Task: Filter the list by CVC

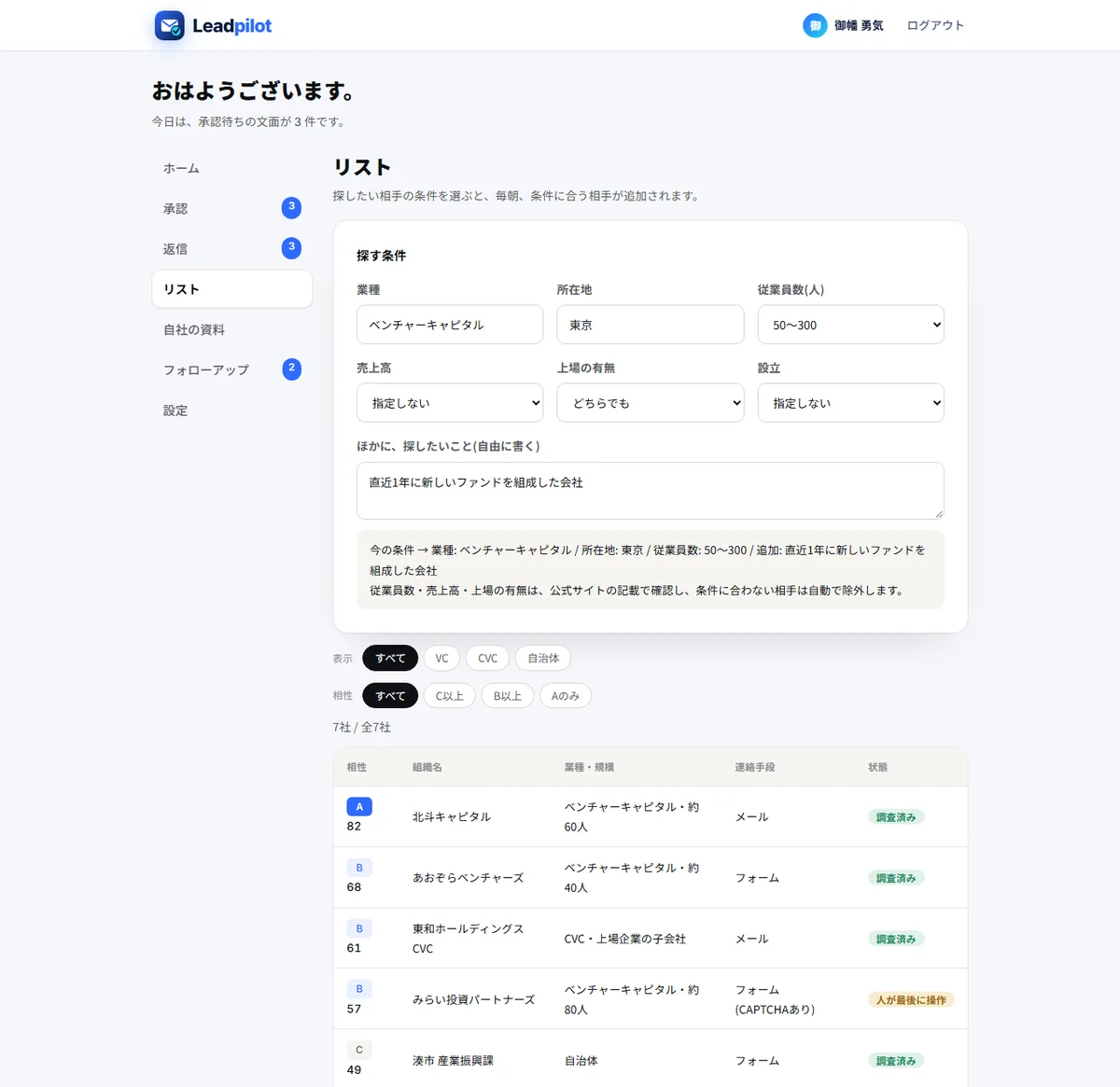Action: pyautogui.click(x=487, y=658)
